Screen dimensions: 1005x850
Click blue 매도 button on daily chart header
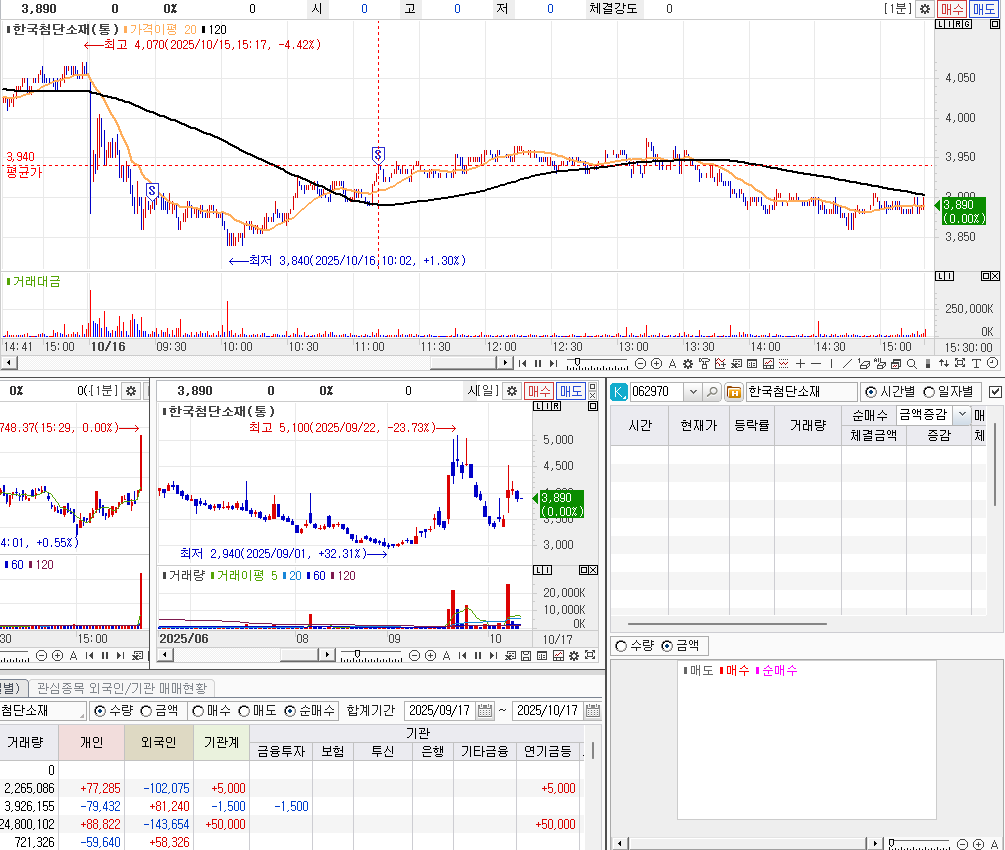tap(570, 390)
